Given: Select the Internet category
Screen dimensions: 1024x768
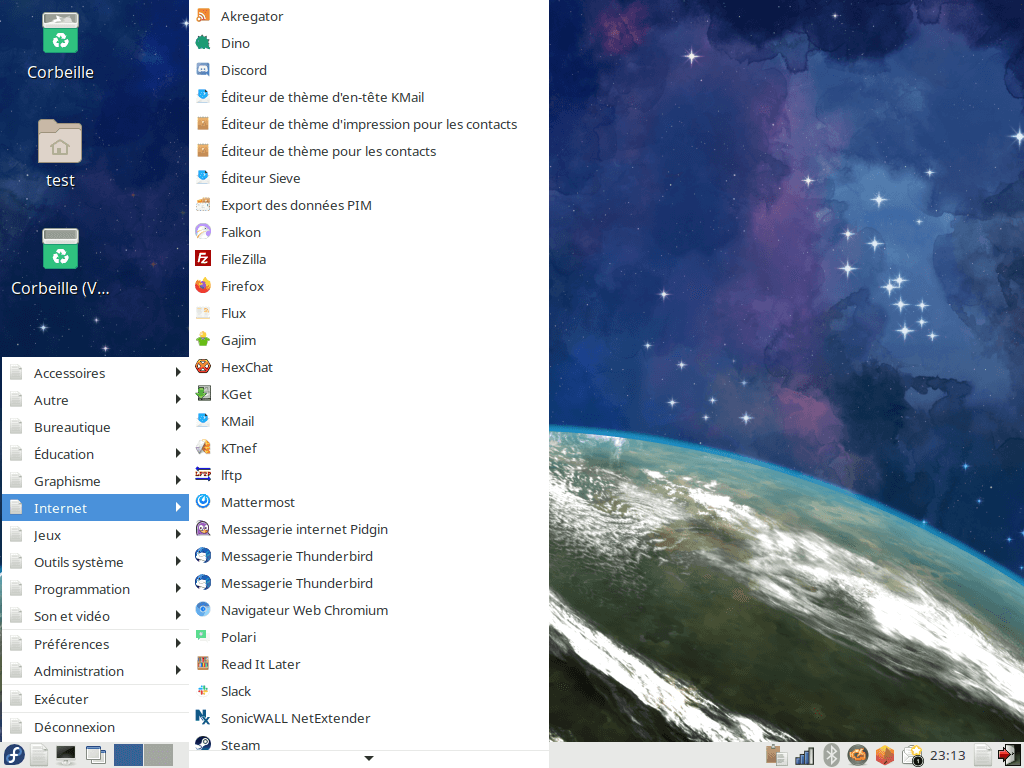Looking at the screenshot, I should pyautogui.click(x=95, y=507).
